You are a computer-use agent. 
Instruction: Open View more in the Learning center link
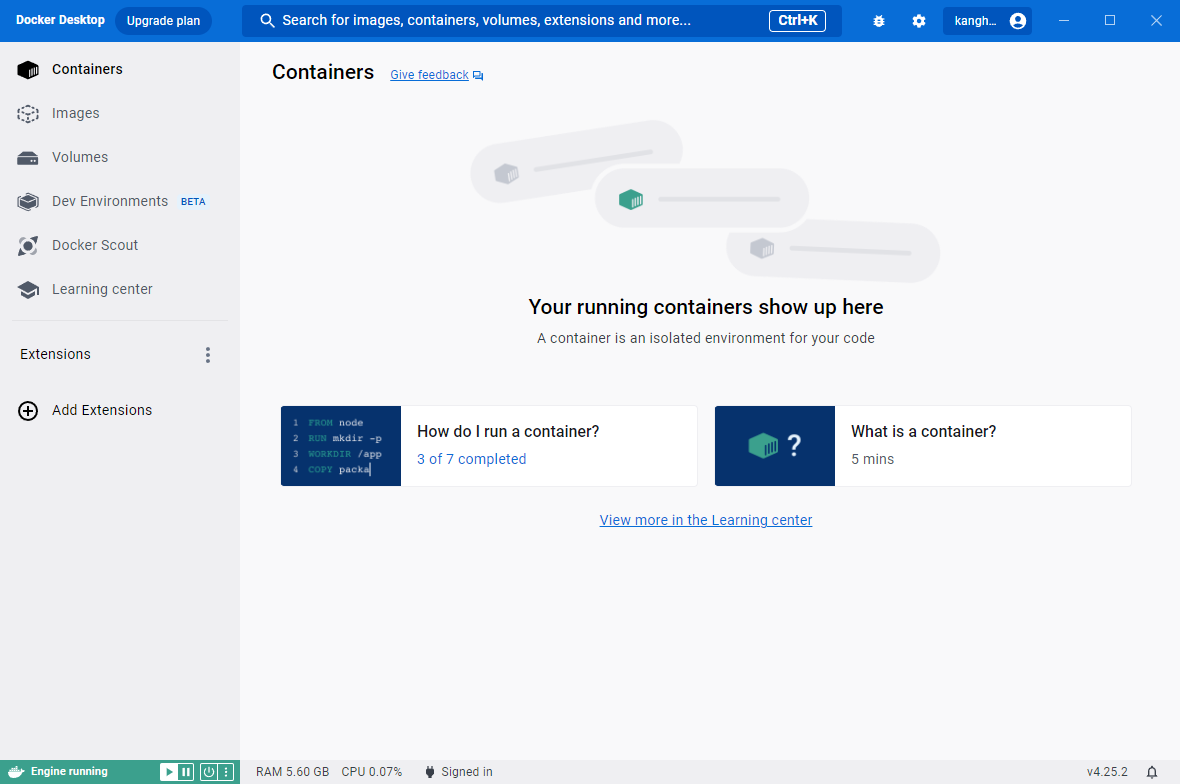(x=706, y=521)
